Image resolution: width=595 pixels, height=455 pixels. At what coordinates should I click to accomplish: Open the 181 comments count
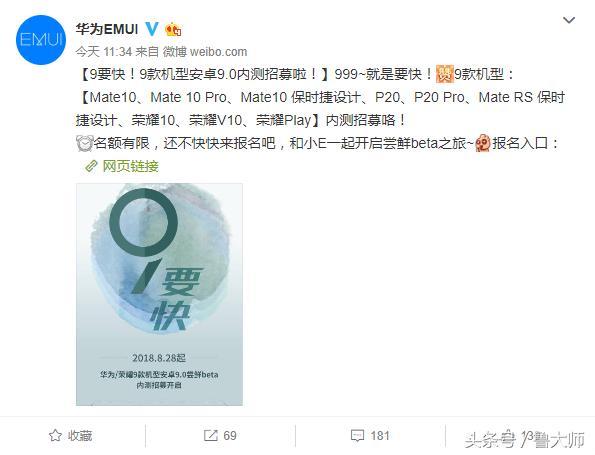coord(380,435)
